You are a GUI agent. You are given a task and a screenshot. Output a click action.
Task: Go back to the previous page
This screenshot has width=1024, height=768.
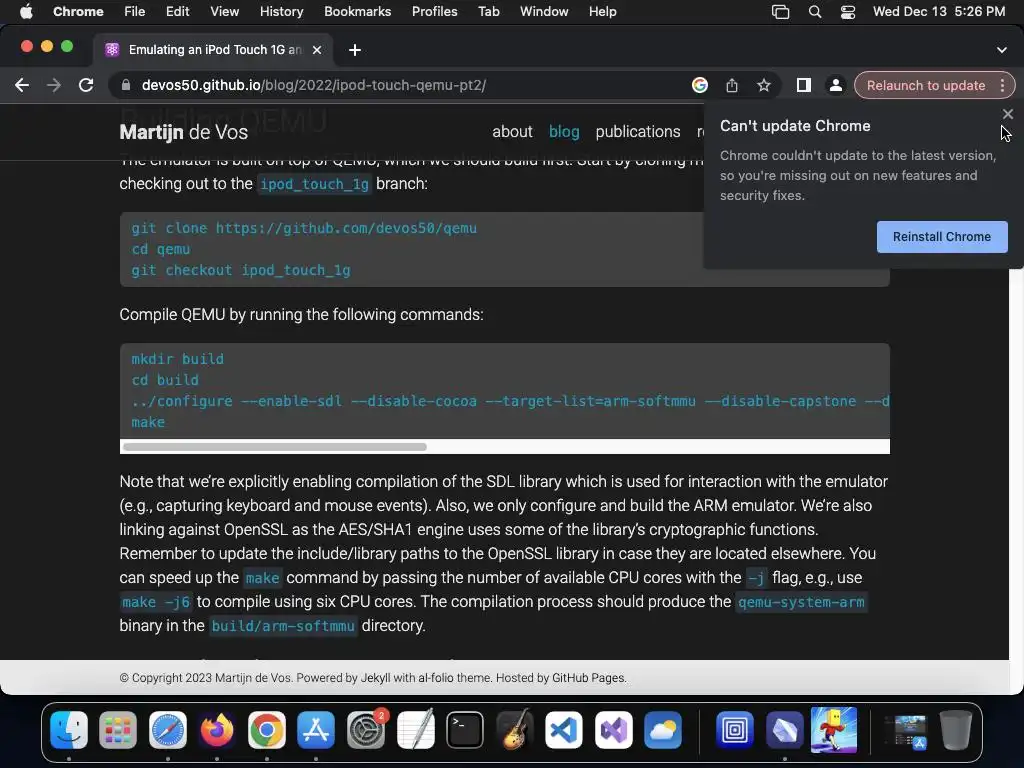click(22, 85)
